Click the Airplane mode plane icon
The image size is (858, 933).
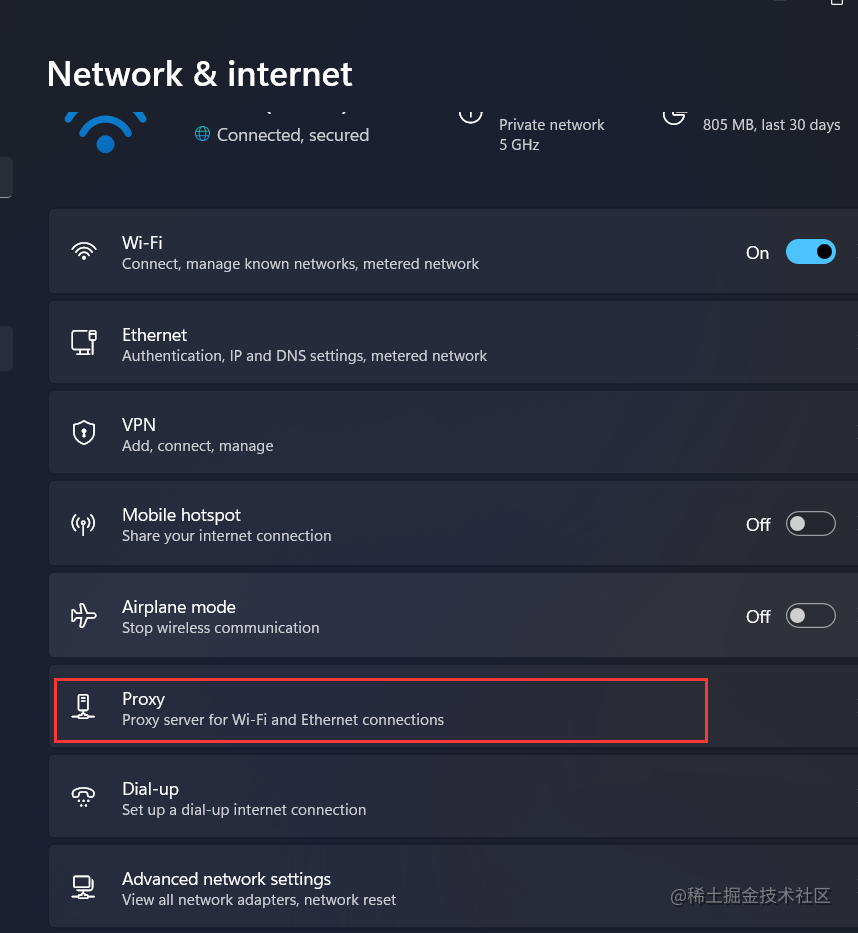[x=83, y=615]
